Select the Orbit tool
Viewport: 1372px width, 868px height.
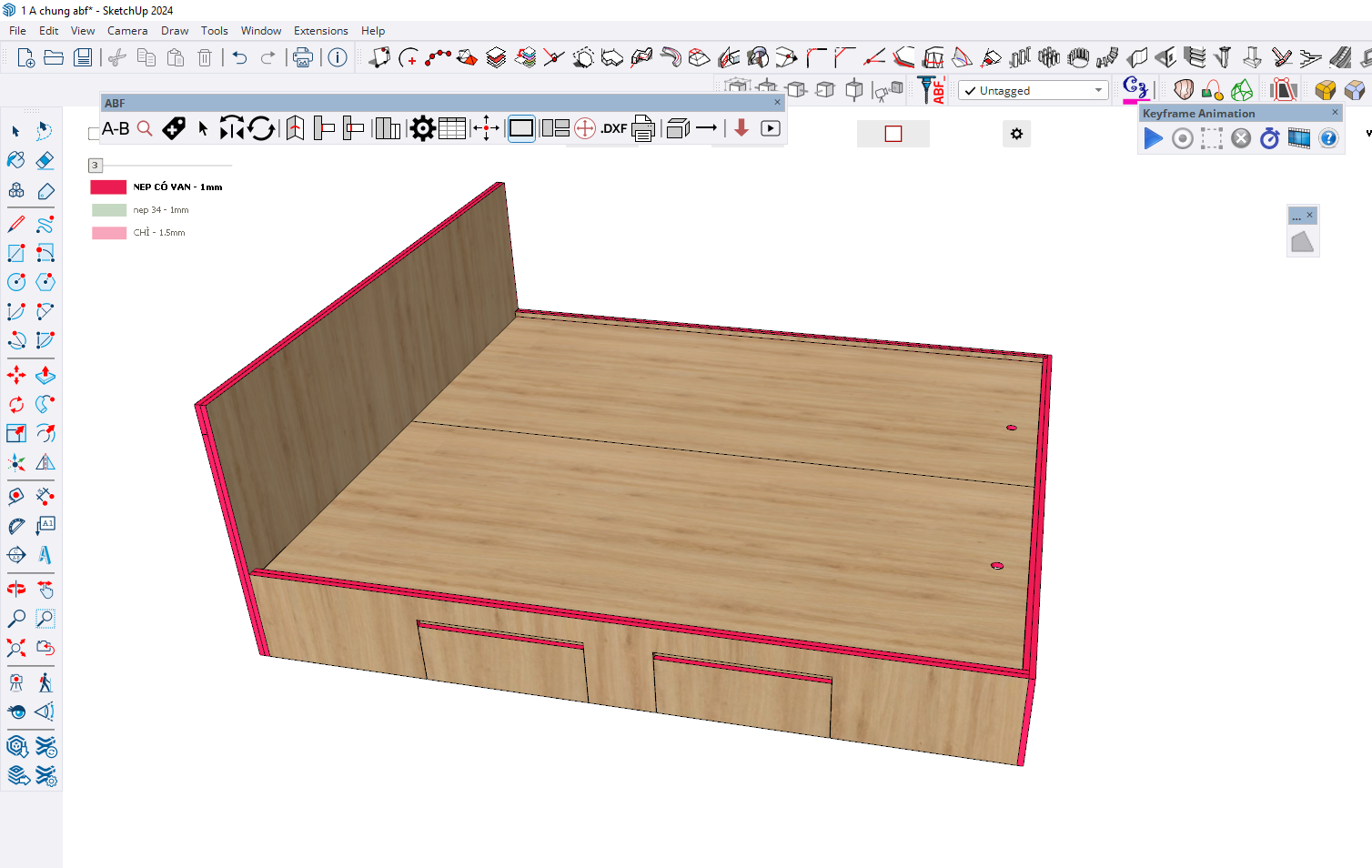(x=16, y=590)
